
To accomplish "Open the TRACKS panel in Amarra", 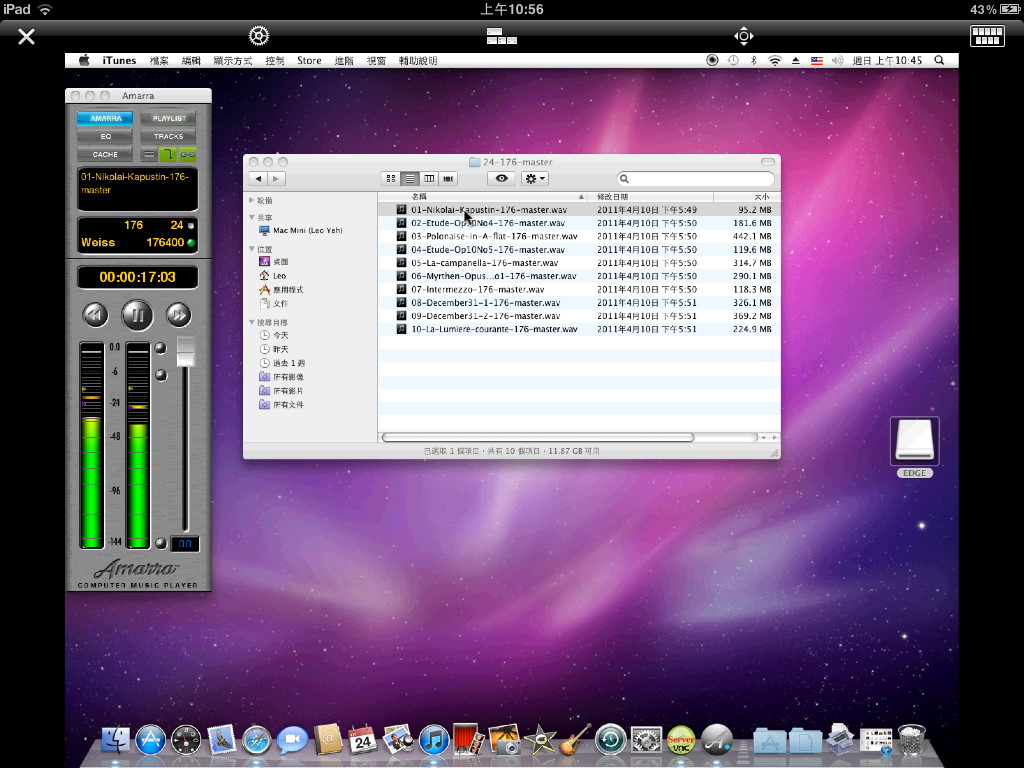I will pos(168,136).
